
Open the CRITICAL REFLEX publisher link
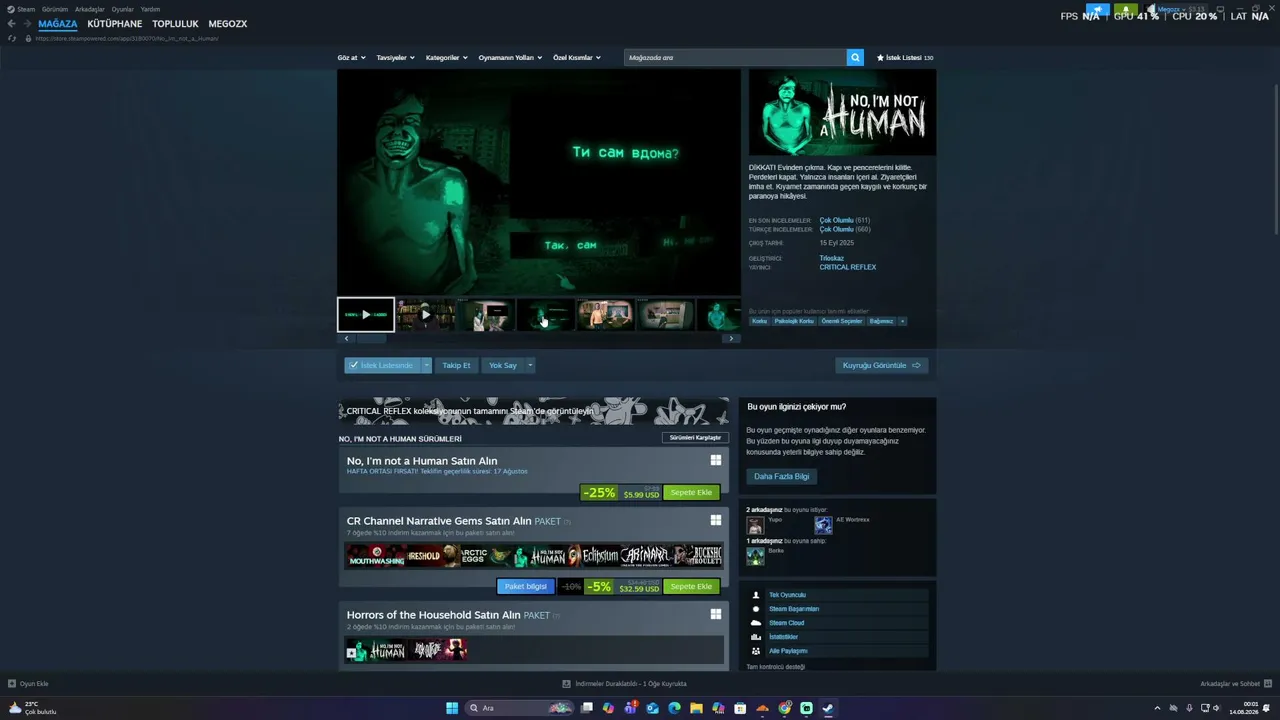848,267
